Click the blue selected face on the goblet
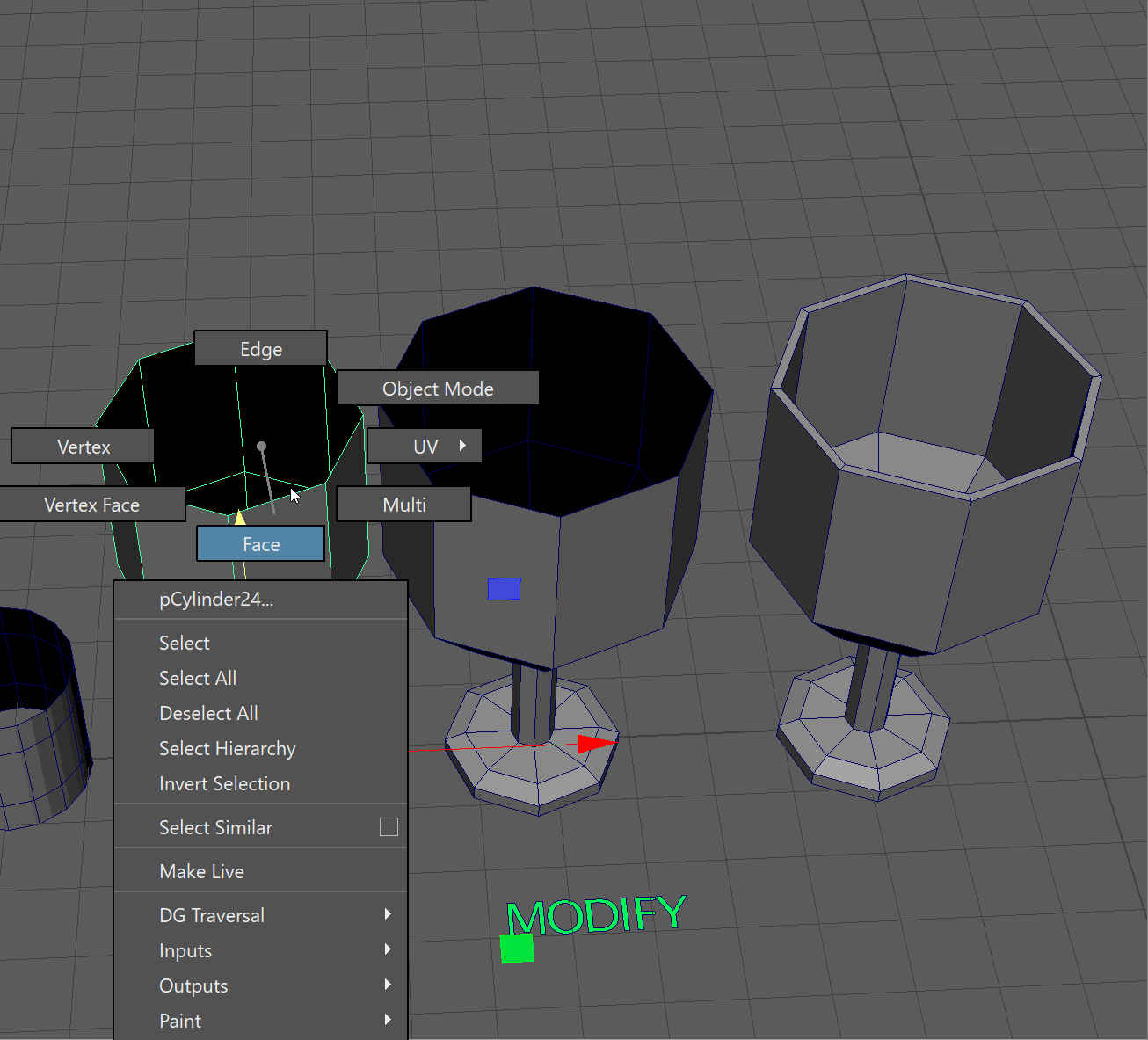 (x=504, y=589)
